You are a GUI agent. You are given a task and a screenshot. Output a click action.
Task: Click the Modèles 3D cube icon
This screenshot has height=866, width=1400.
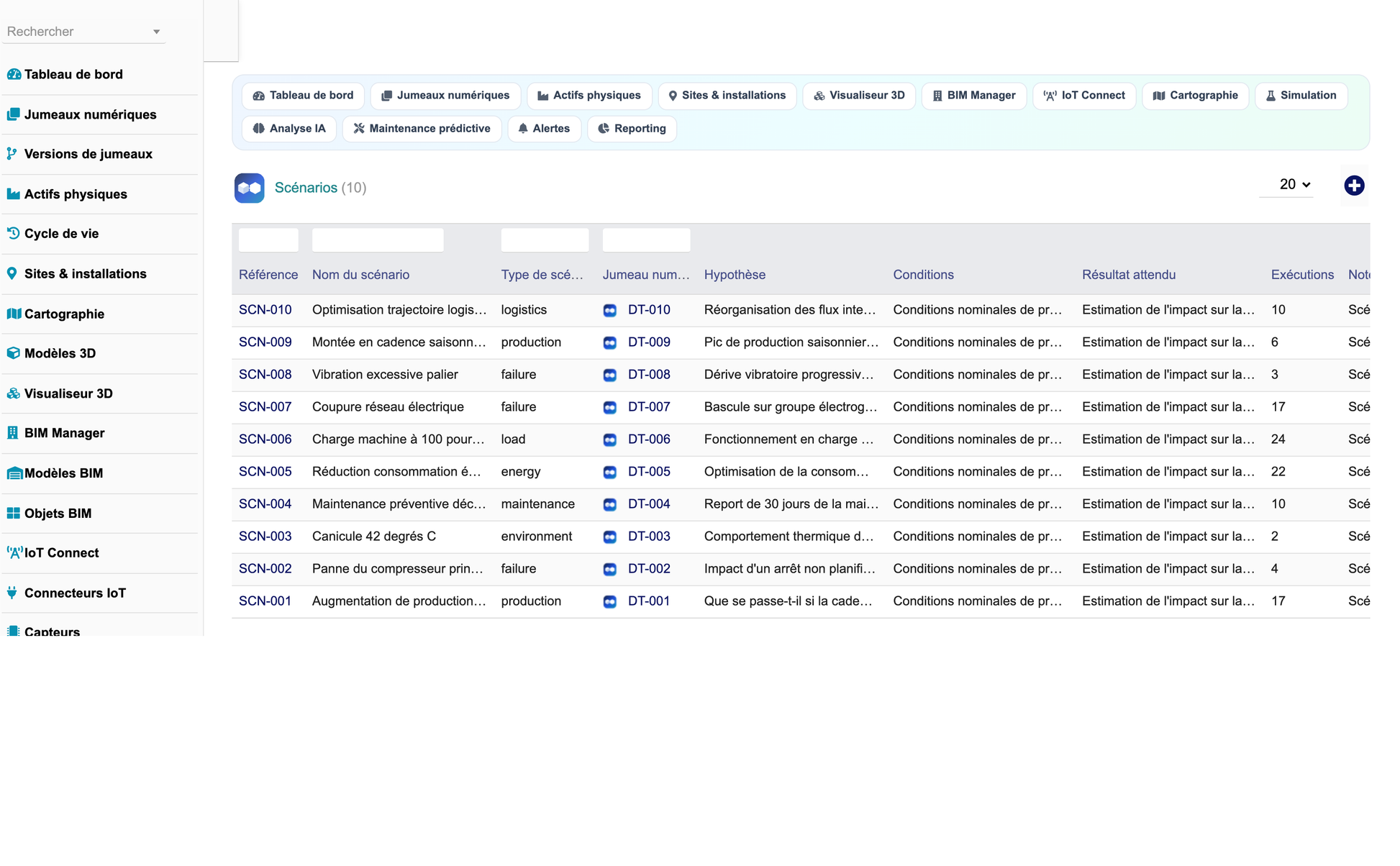click(x=13, y=353)
